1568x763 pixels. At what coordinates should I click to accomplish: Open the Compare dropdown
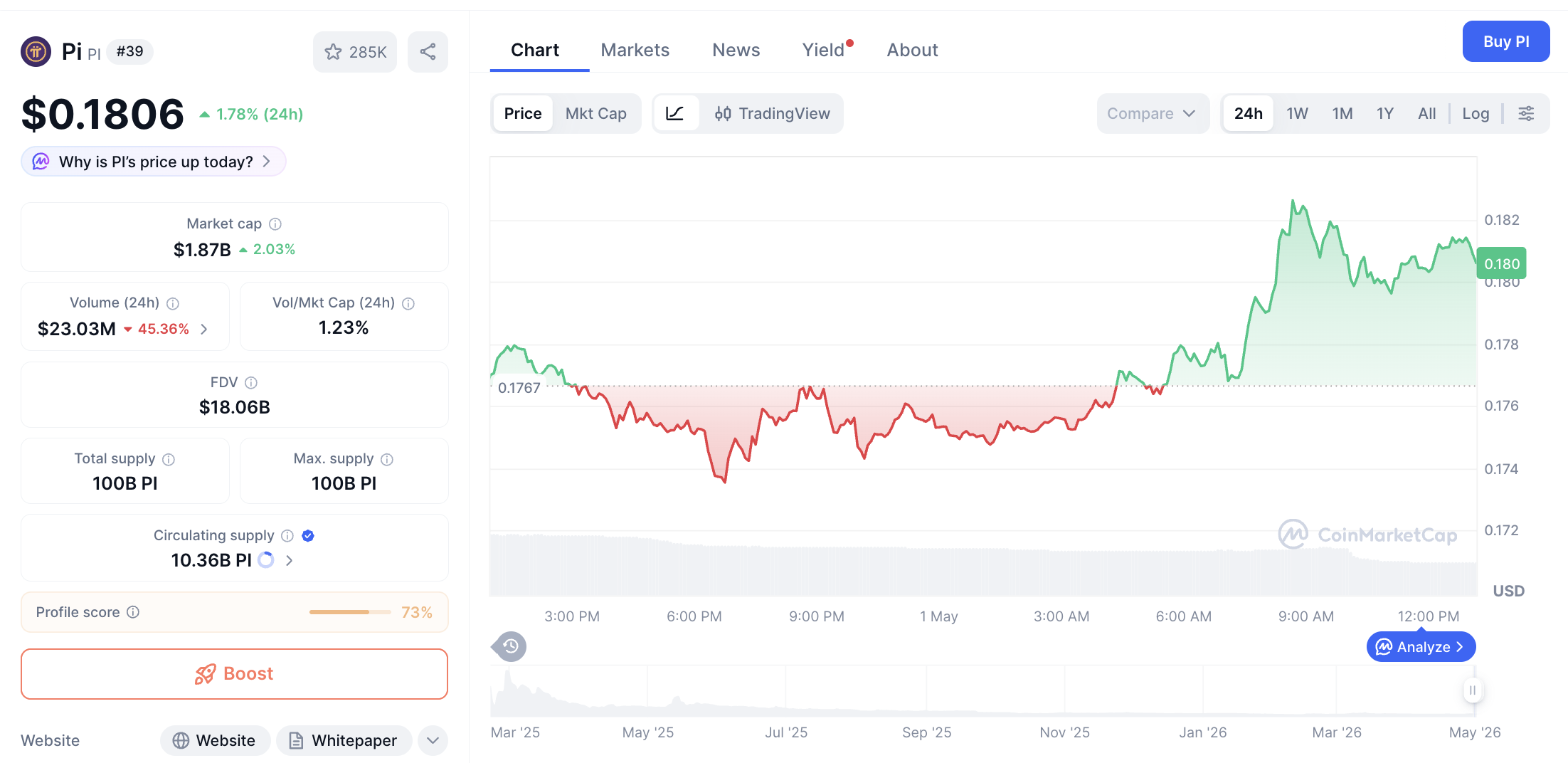coord(1153,113)
